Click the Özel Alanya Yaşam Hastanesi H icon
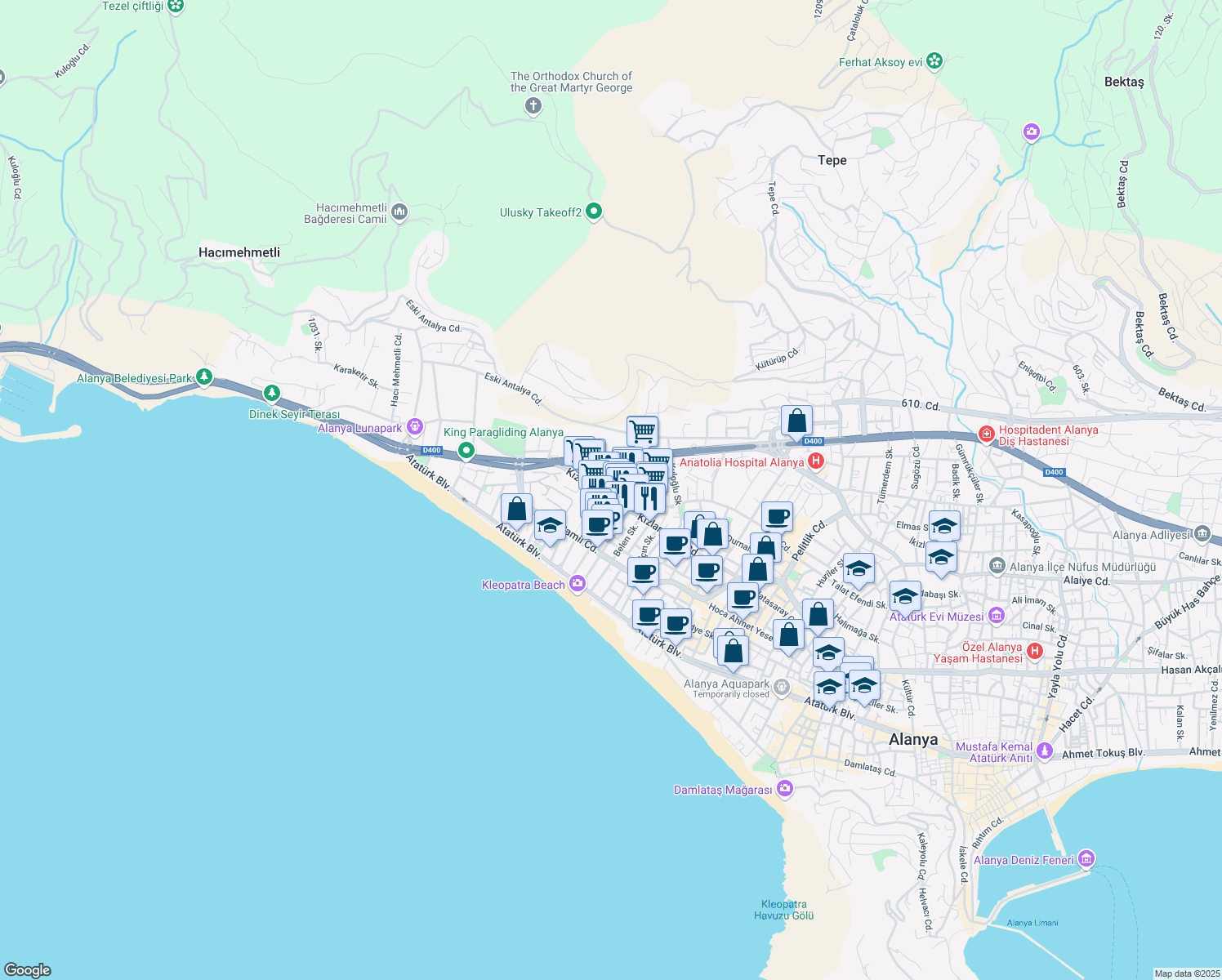Image resolution: width=1222 pixels, height=980 pixels. (x=1035, y=651)
